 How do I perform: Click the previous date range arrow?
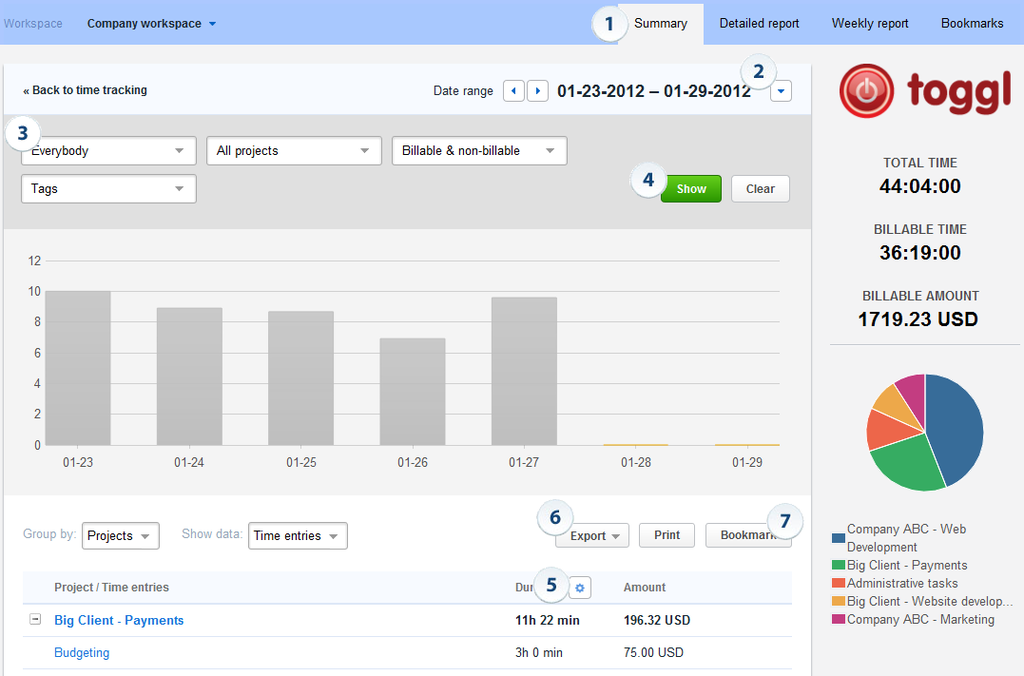point(514,91)
